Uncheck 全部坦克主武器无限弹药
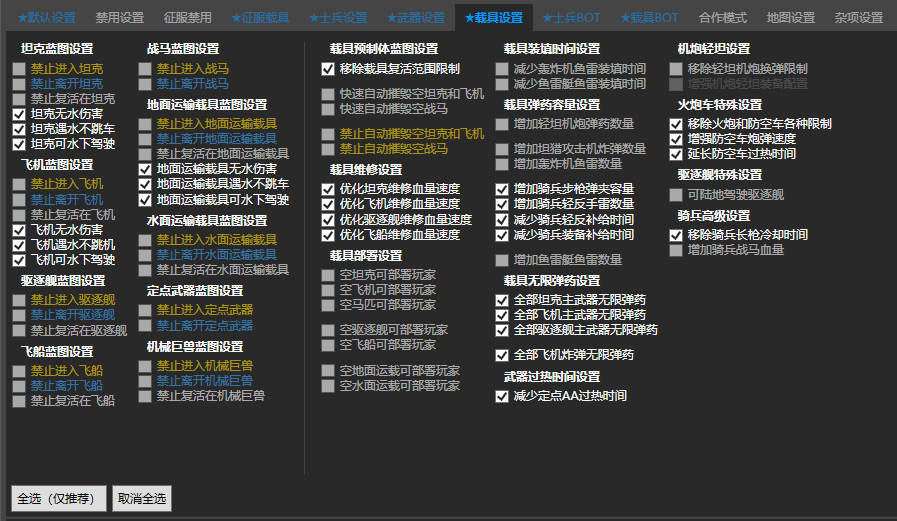The width and height of the screenshot is (897, 521). click(x=502, y=300)
